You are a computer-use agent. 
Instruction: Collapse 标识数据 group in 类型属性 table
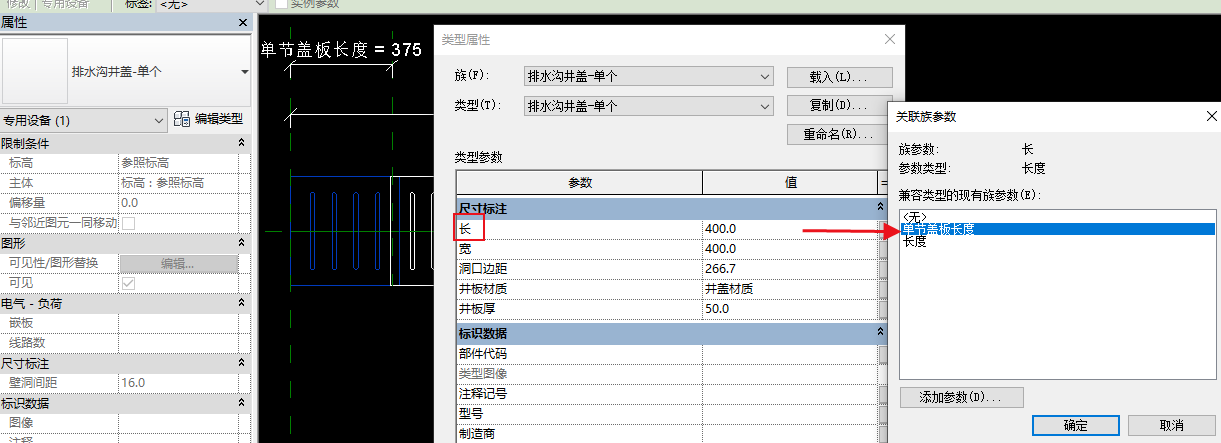(880, 332)
